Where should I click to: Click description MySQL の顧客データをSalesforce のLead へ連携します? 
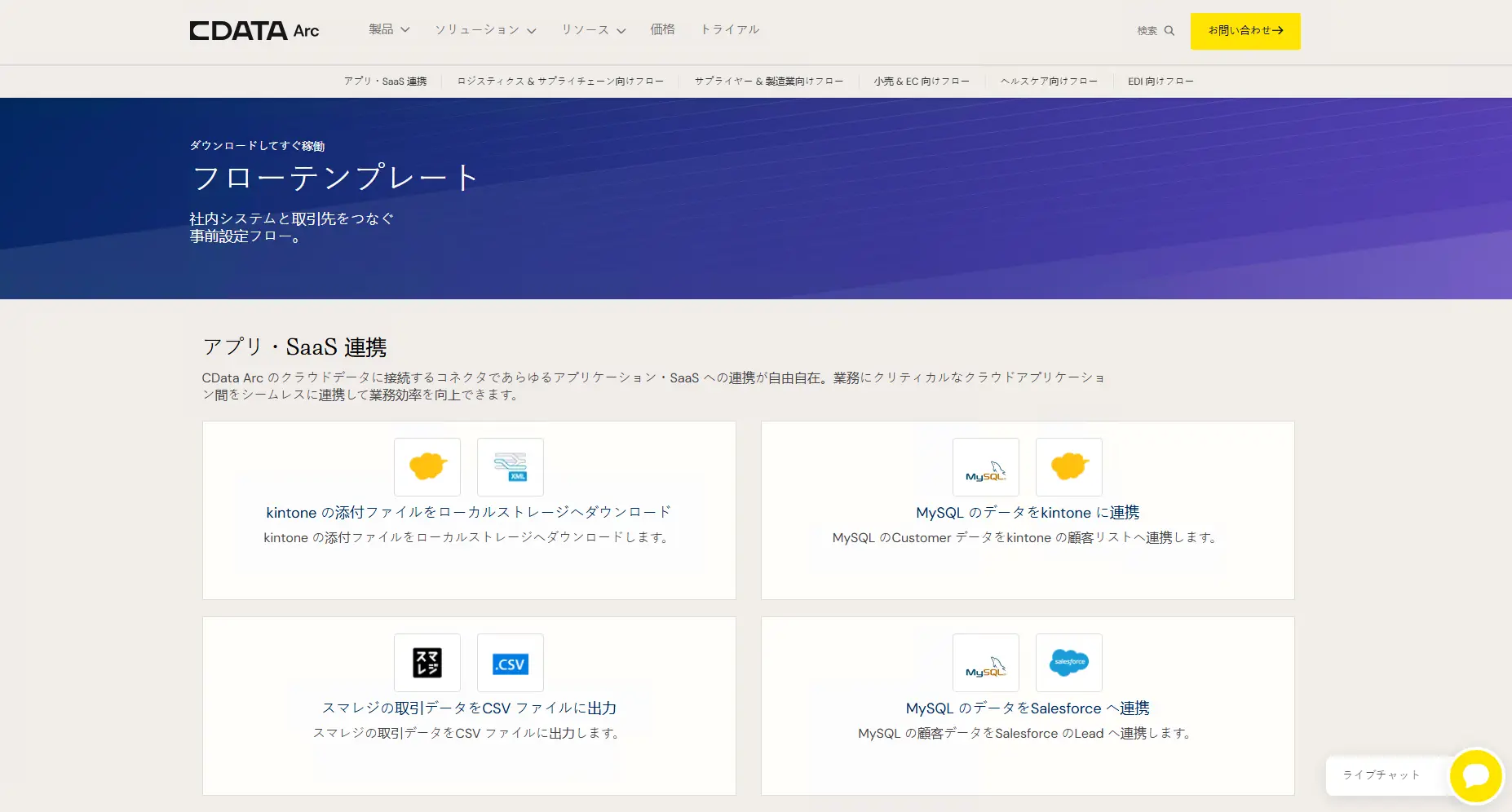1027,733
